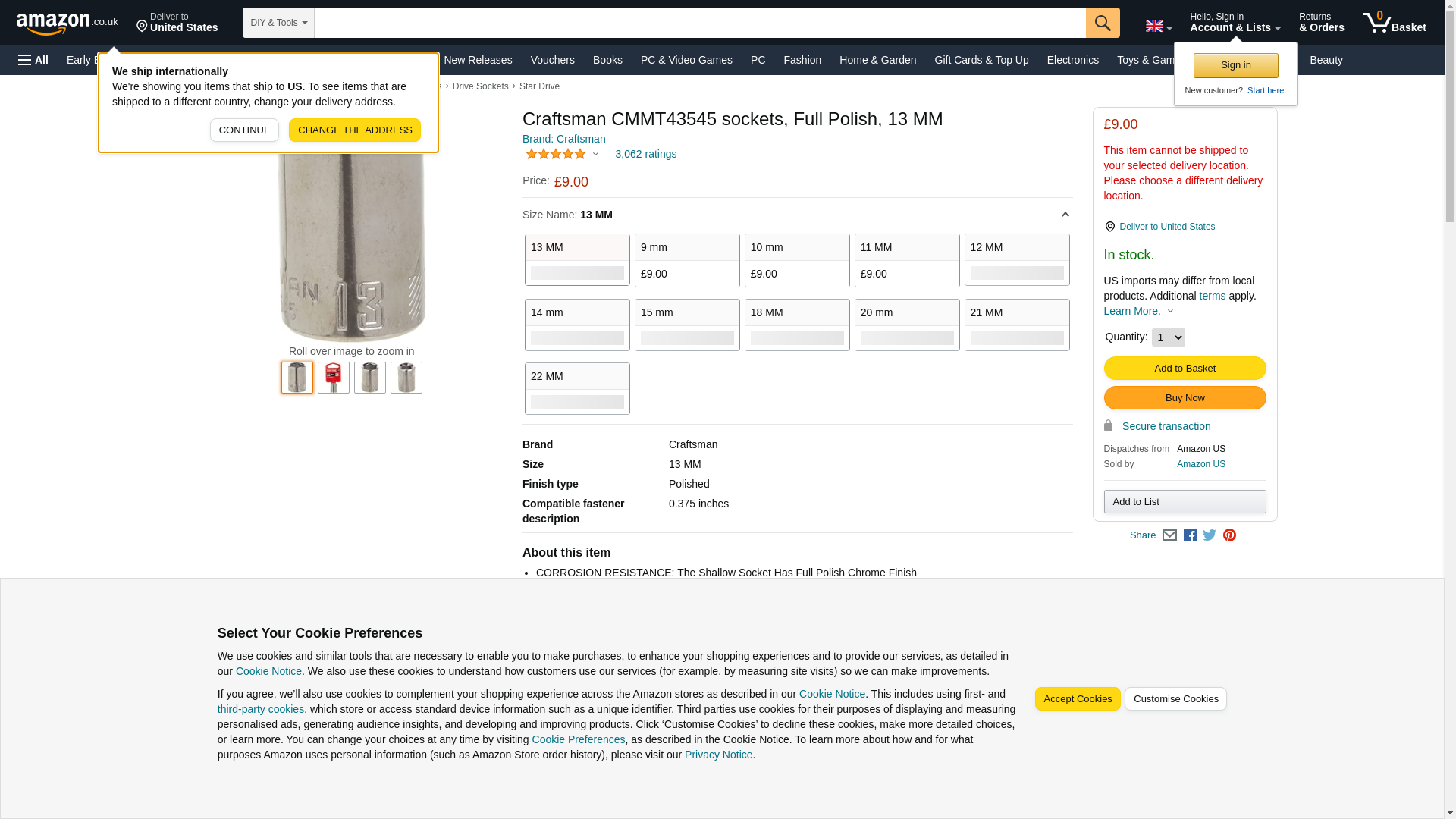Share the product on Twitter
The width and height of the screenshot is (1456, 819).
pos(1210,535)
